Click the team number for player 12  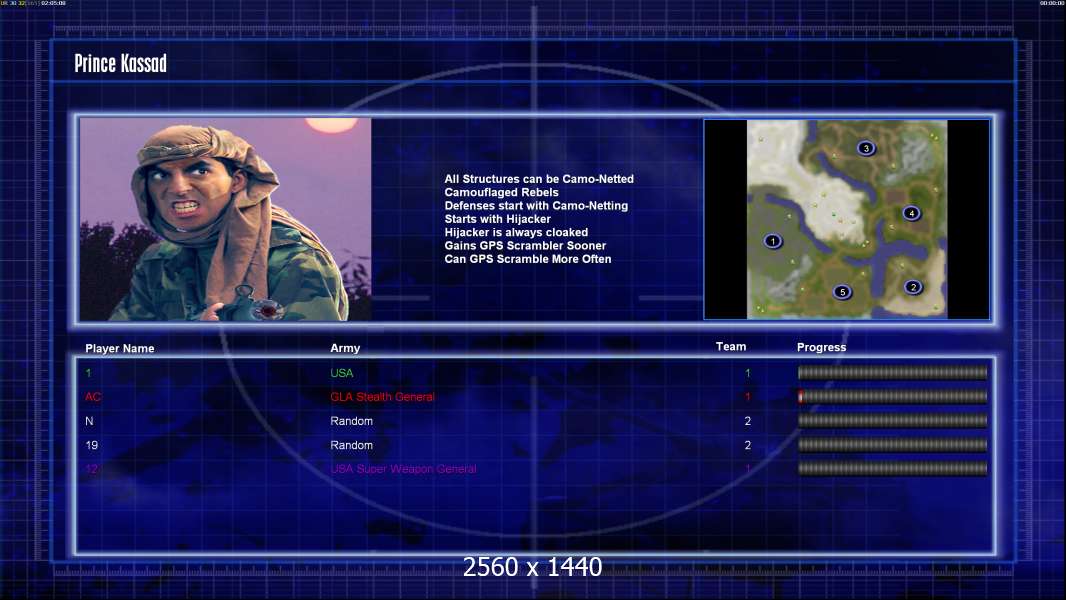(x=748, y=469)
